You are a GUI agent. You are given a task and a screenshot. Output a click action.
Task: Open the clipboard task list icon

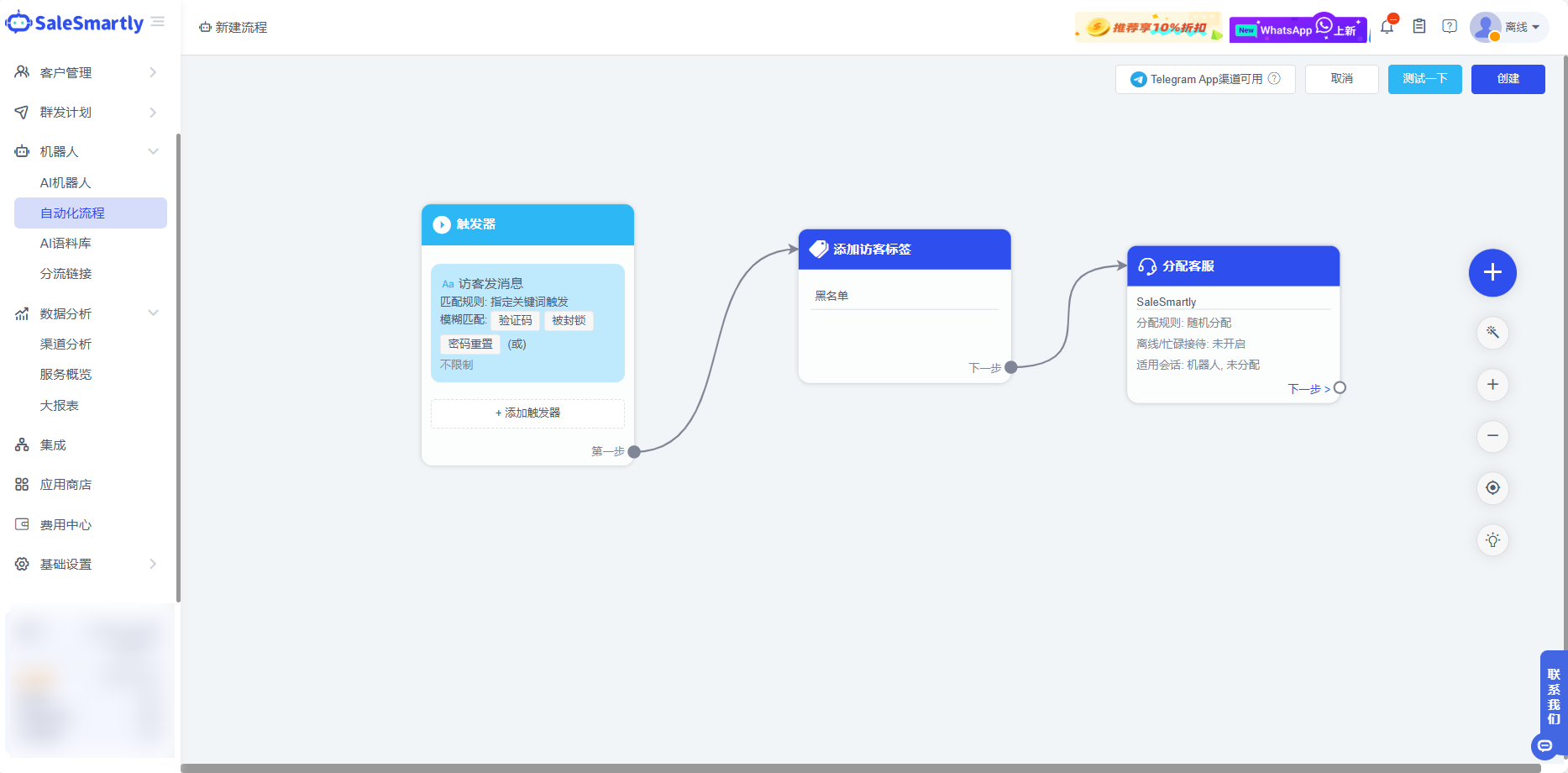pos(1419,26)
